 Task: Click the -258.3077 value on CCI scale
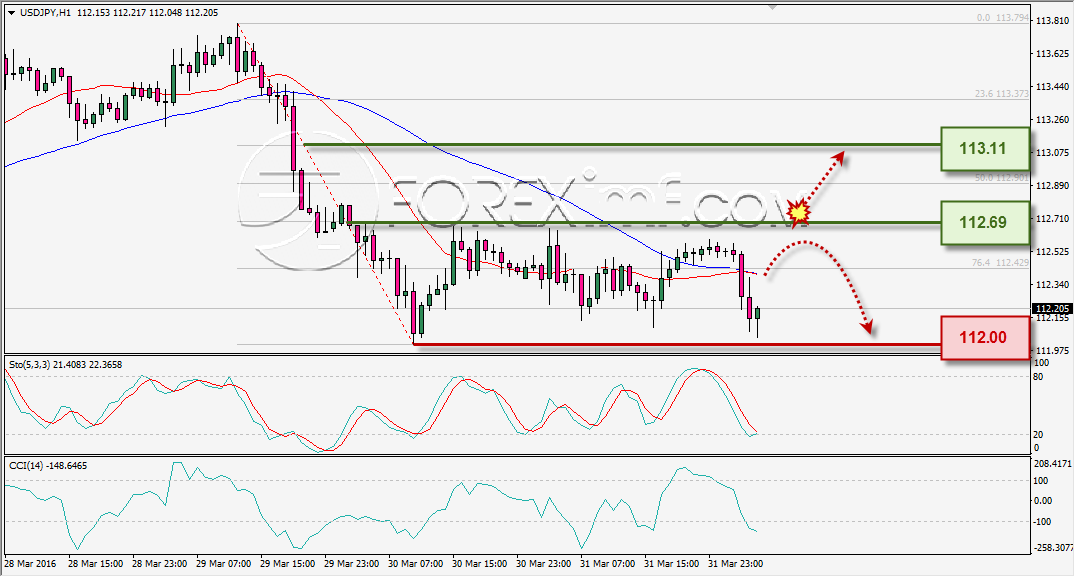(1052, 548)
